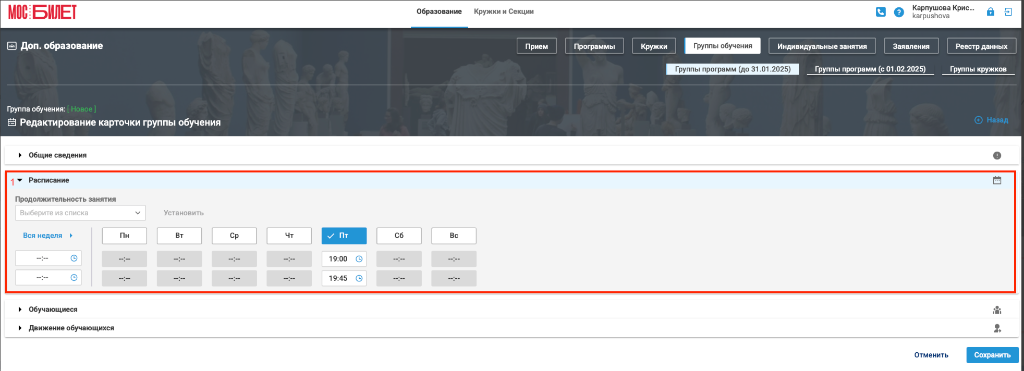Enable the Пн day toggle

124,236
